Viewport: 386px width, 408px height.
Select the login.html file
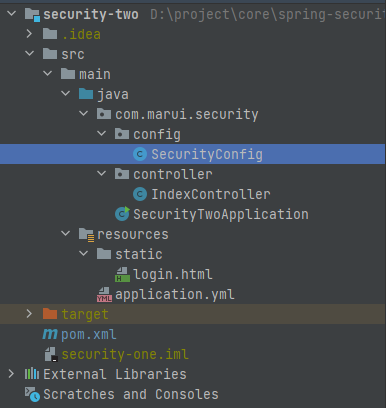[173, 275]
